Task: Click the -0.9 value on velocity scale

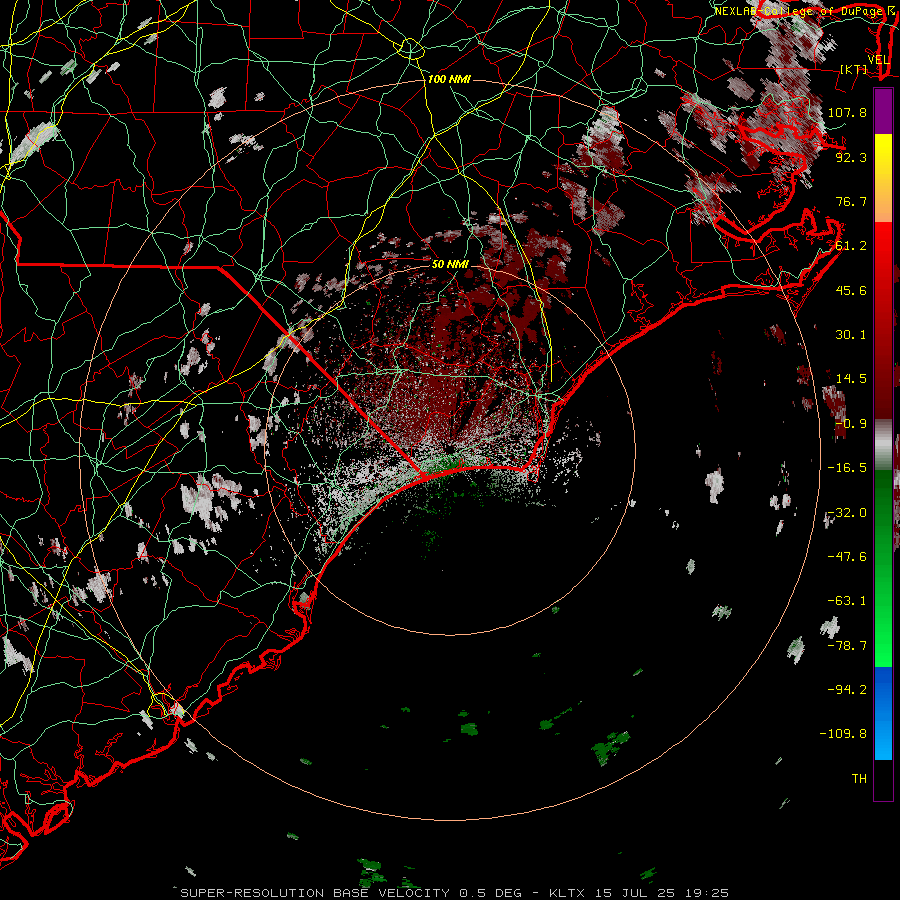Action: click(x=851, y=424)
